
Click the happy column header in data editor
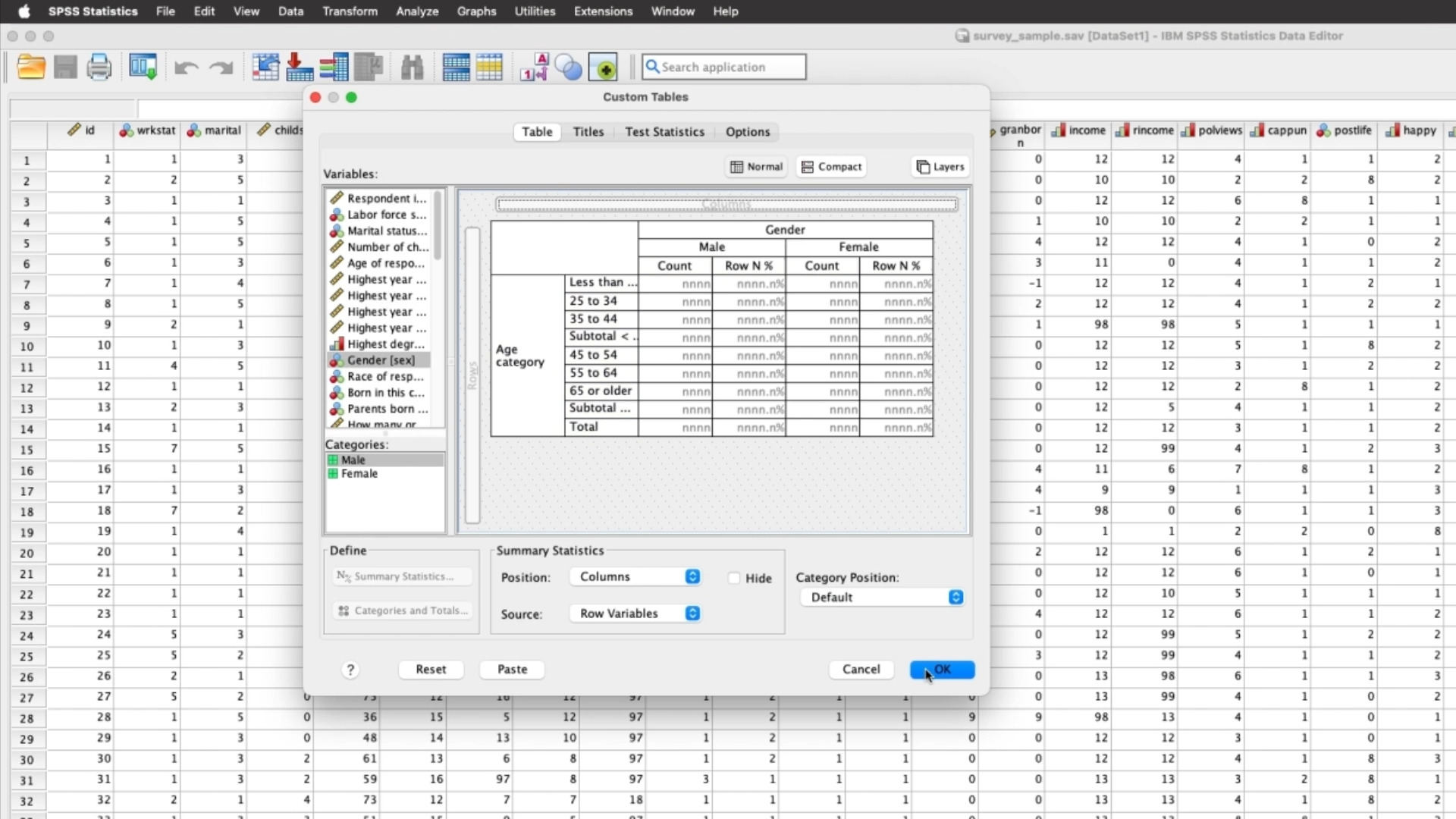click(1412, 130)
